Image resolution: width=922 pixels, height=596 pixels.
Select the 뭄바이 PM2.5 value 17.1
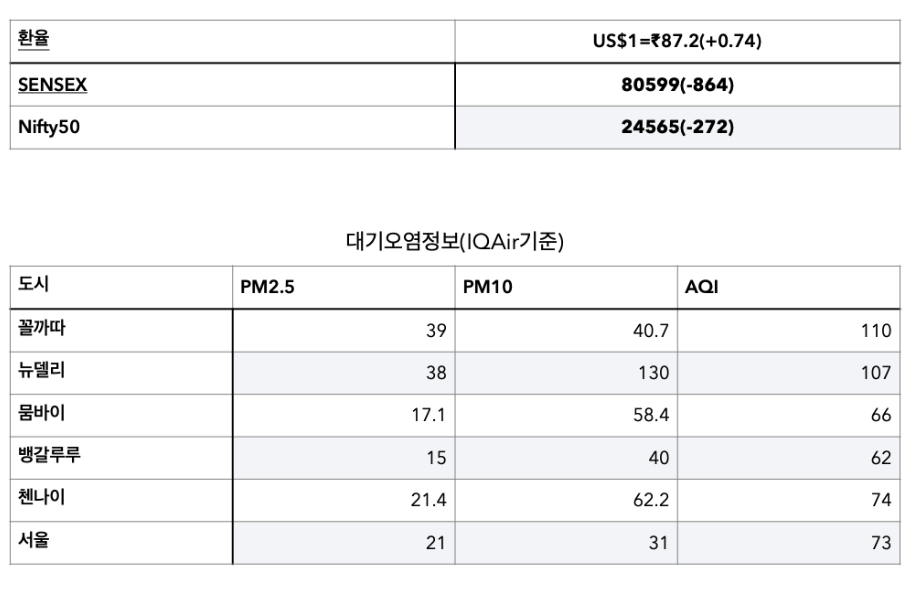(428, 415)
